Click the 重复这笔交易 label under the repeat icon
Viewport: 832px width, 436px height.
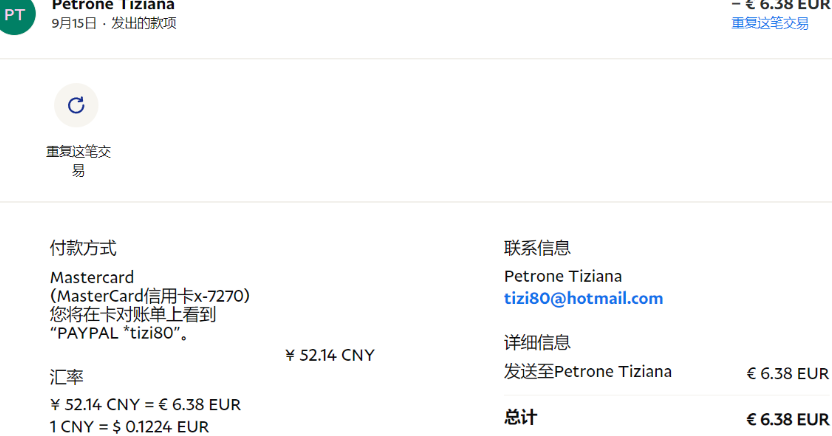point(78,161)
